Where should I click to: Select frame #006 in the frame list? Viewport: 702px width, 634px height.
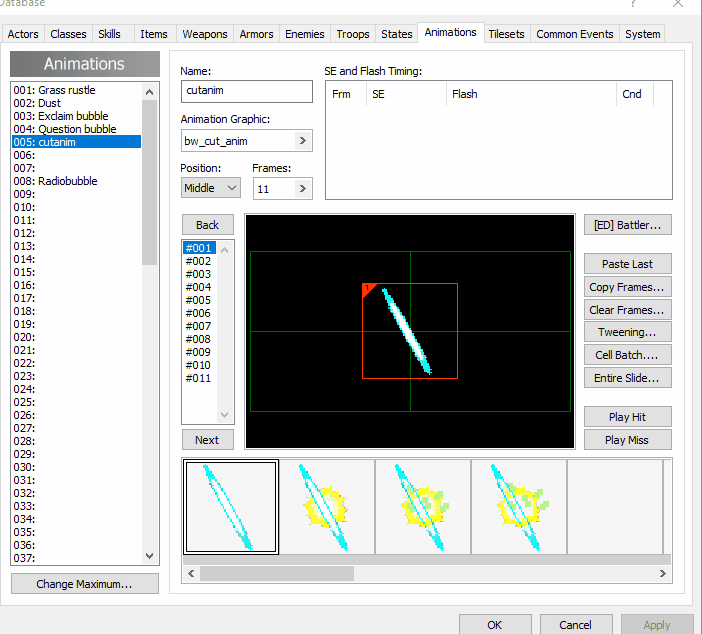198,313
